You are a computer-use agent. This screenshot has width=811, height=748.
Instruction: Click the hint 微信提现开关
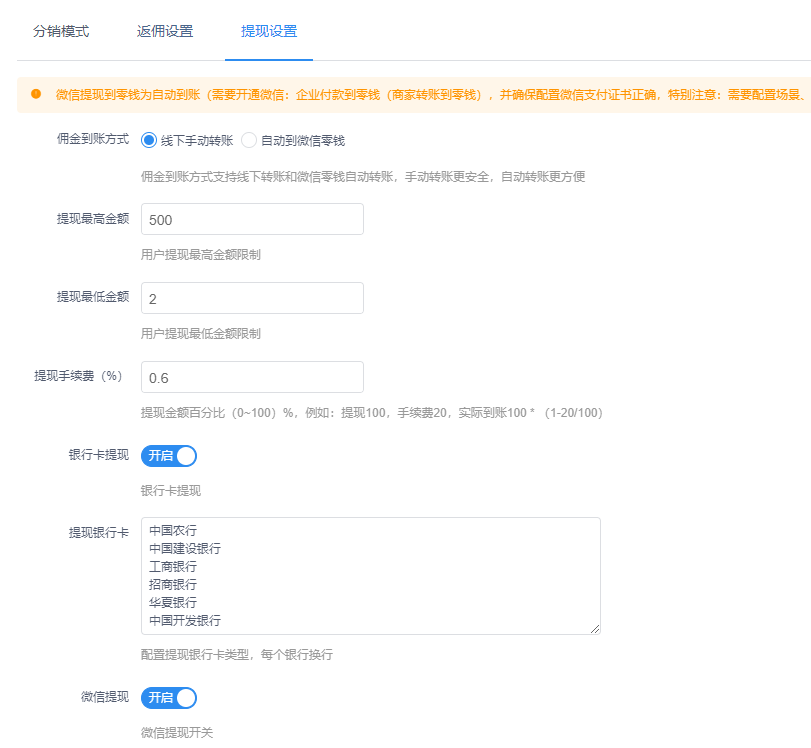(177, 733)
